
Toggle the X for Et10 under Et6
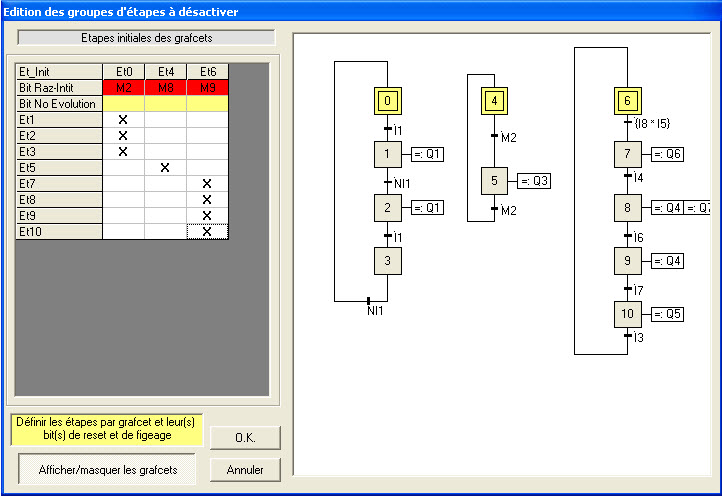[207, 232]
